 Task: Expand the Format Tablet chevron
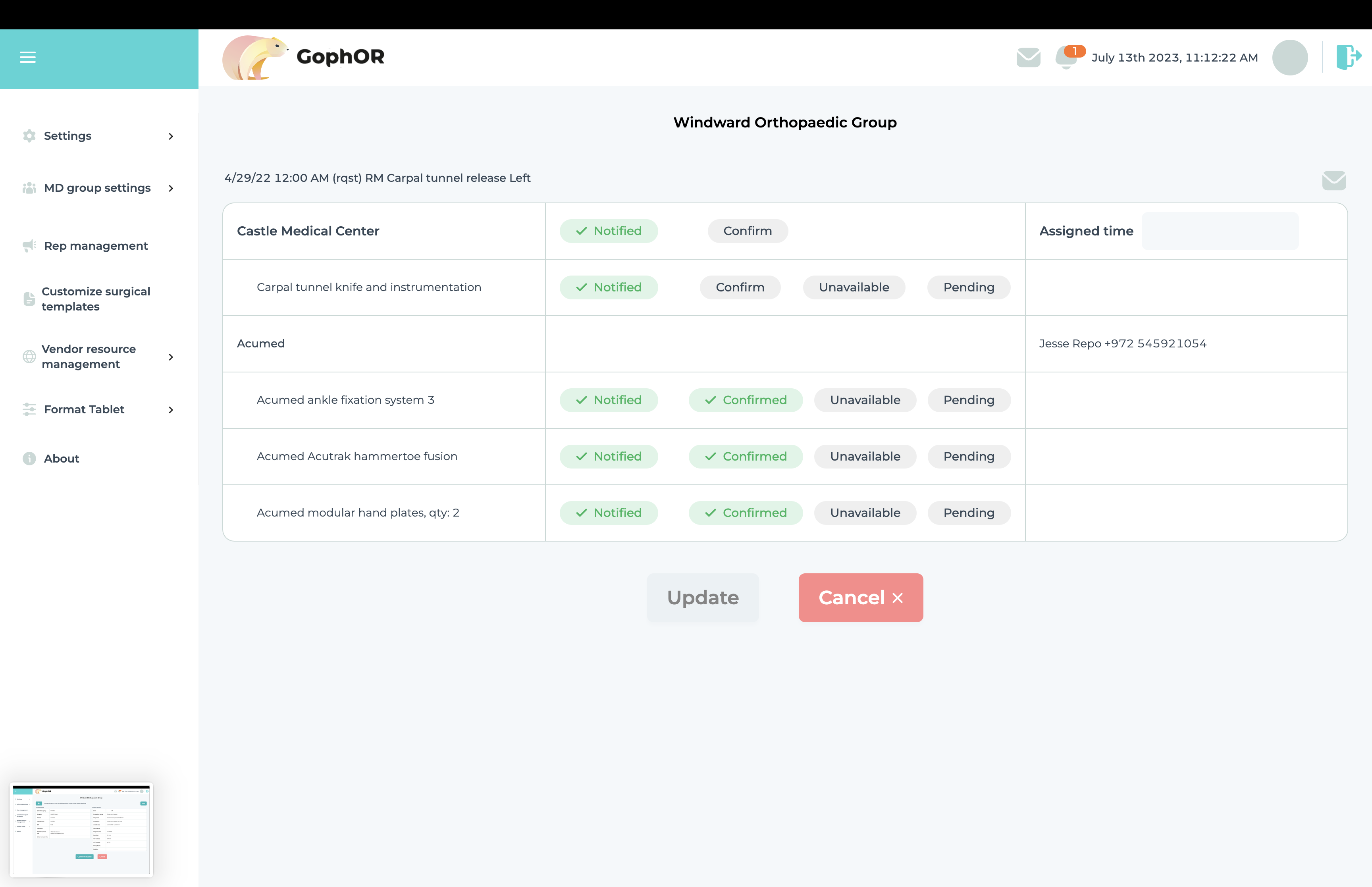click(171, 410)
